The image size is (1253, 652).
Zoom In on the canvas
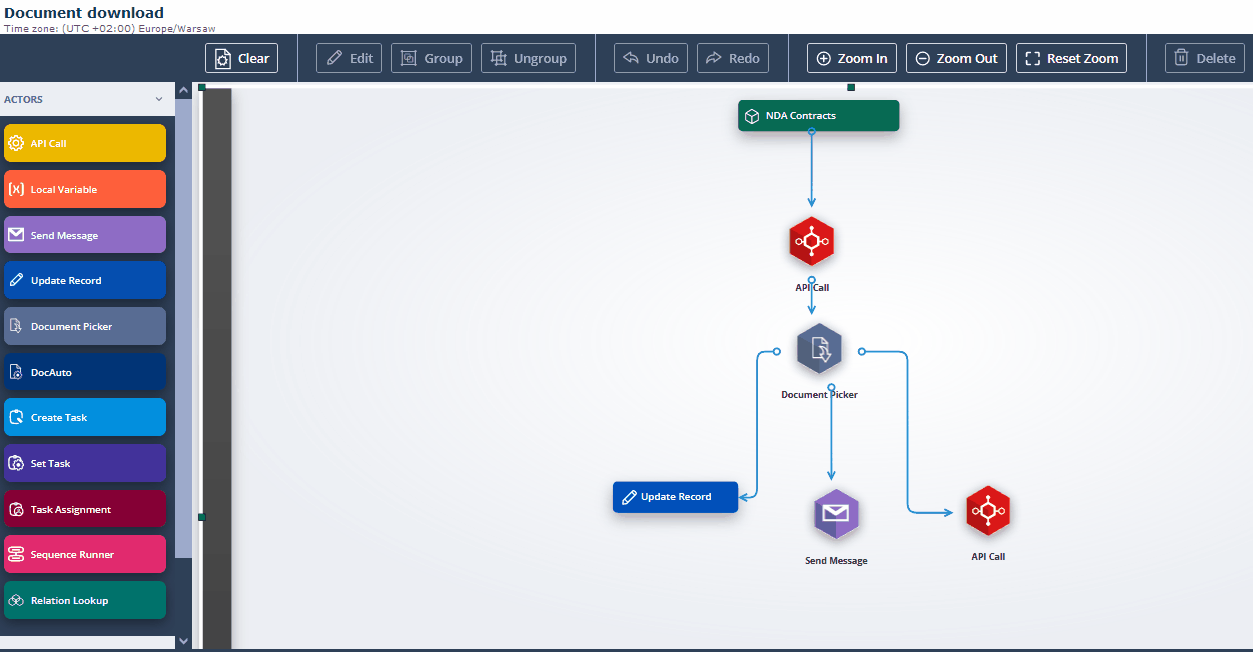852,58
